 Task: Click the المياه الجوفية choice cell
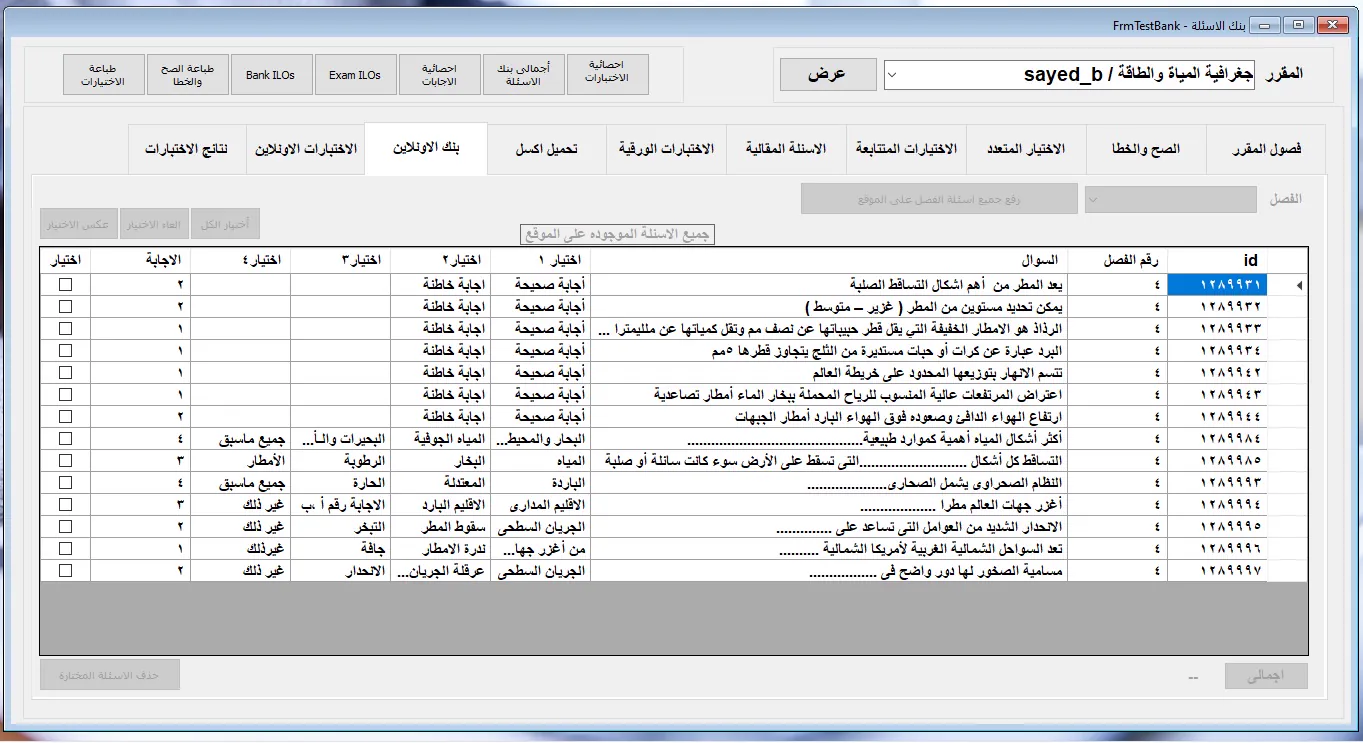point(440,439)
